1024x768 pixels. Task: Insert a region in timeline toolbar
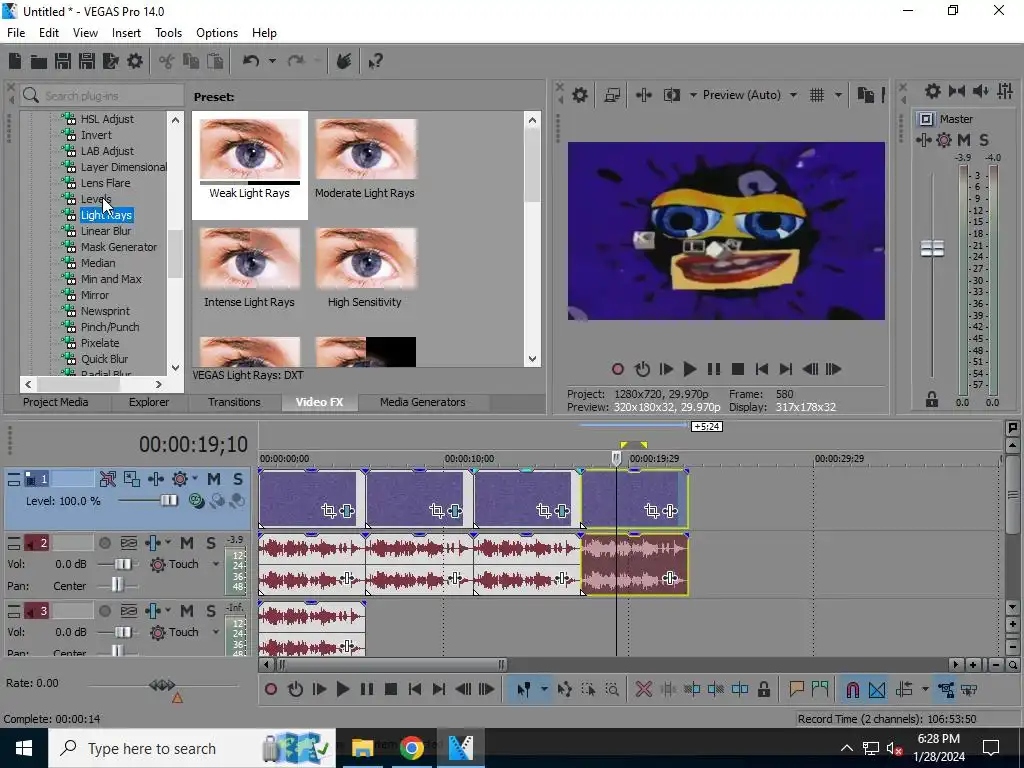tap(820, 690)
